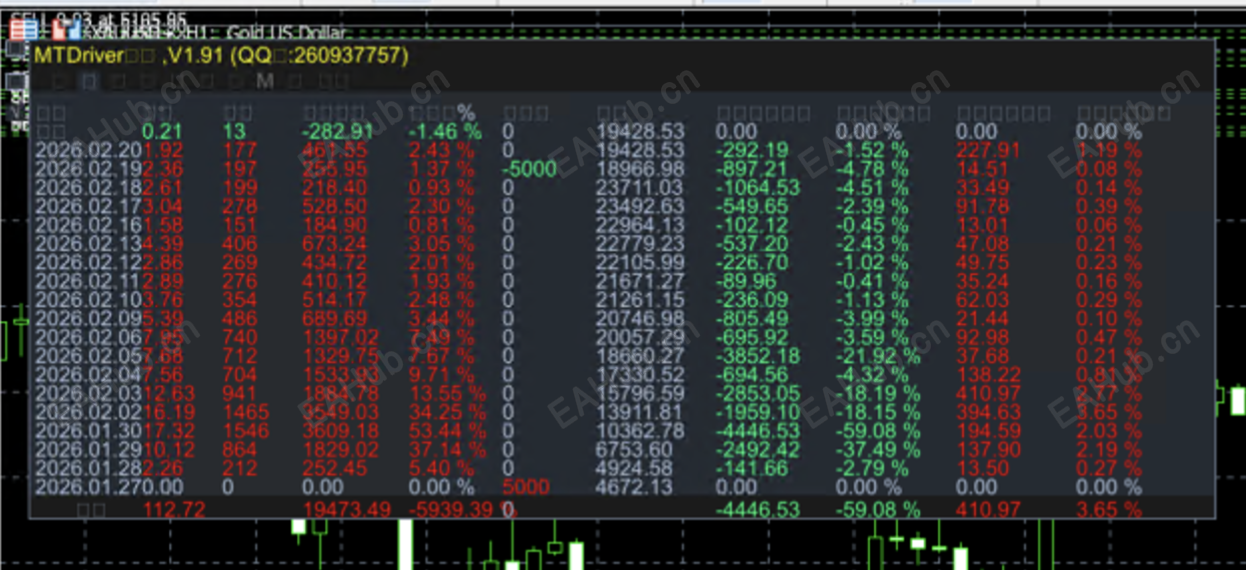Switch to the M tab in MTDriver panel
1246x570 pixels.
point(265,81)
